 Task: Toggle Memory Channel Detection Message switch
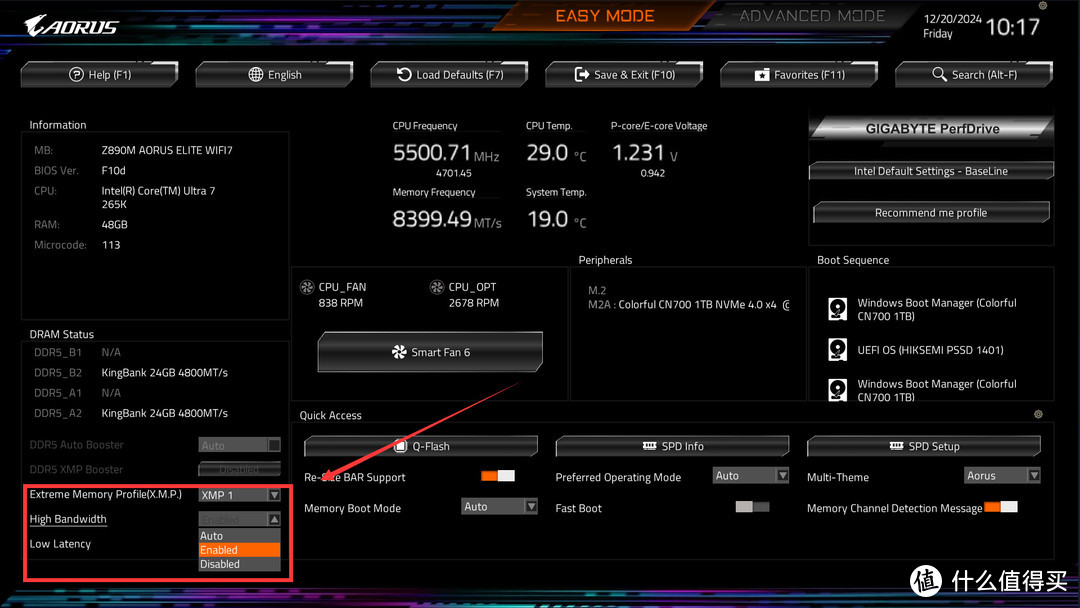1001,507
